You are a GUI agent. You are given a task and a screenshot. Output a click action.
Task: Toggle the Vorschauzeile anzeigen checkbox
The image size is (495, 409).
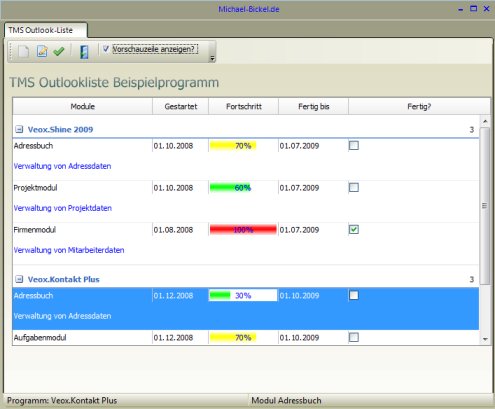106,49
